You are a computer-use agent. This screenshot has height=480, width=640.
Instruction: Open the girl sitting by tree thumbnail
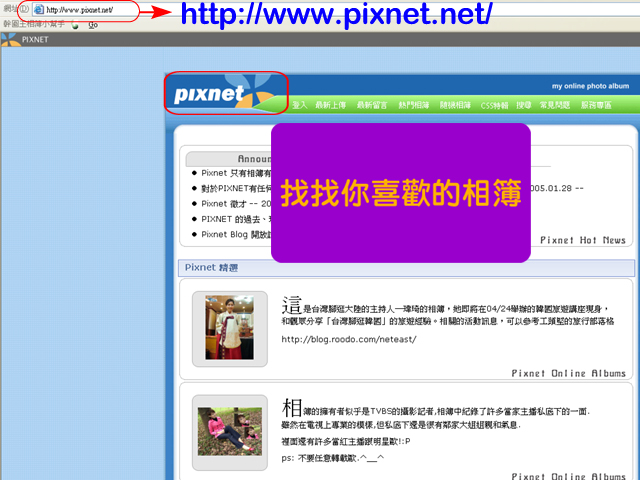tap(230, 431)
